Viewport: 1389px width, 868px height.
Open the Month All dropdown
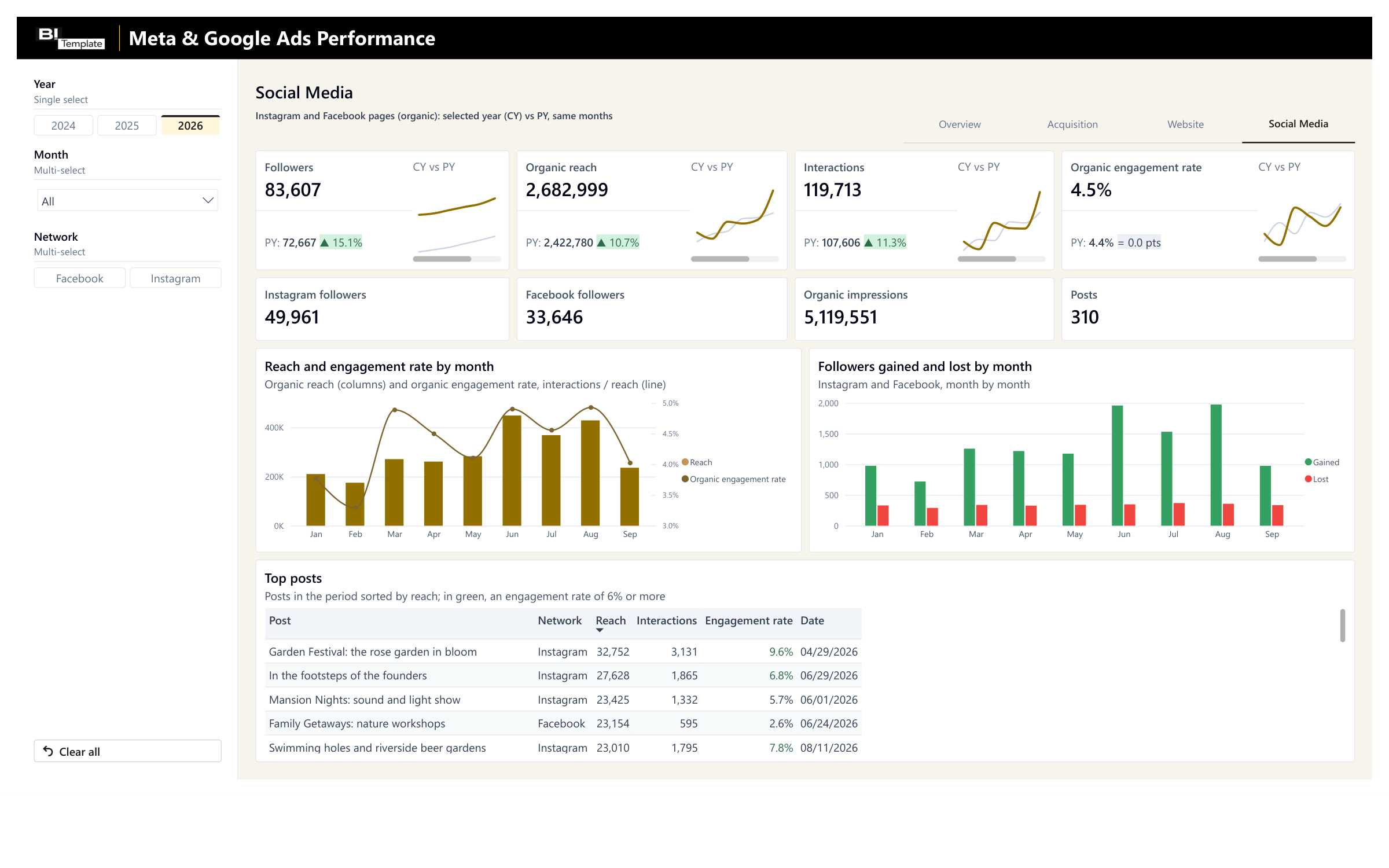tap(127, 201)
